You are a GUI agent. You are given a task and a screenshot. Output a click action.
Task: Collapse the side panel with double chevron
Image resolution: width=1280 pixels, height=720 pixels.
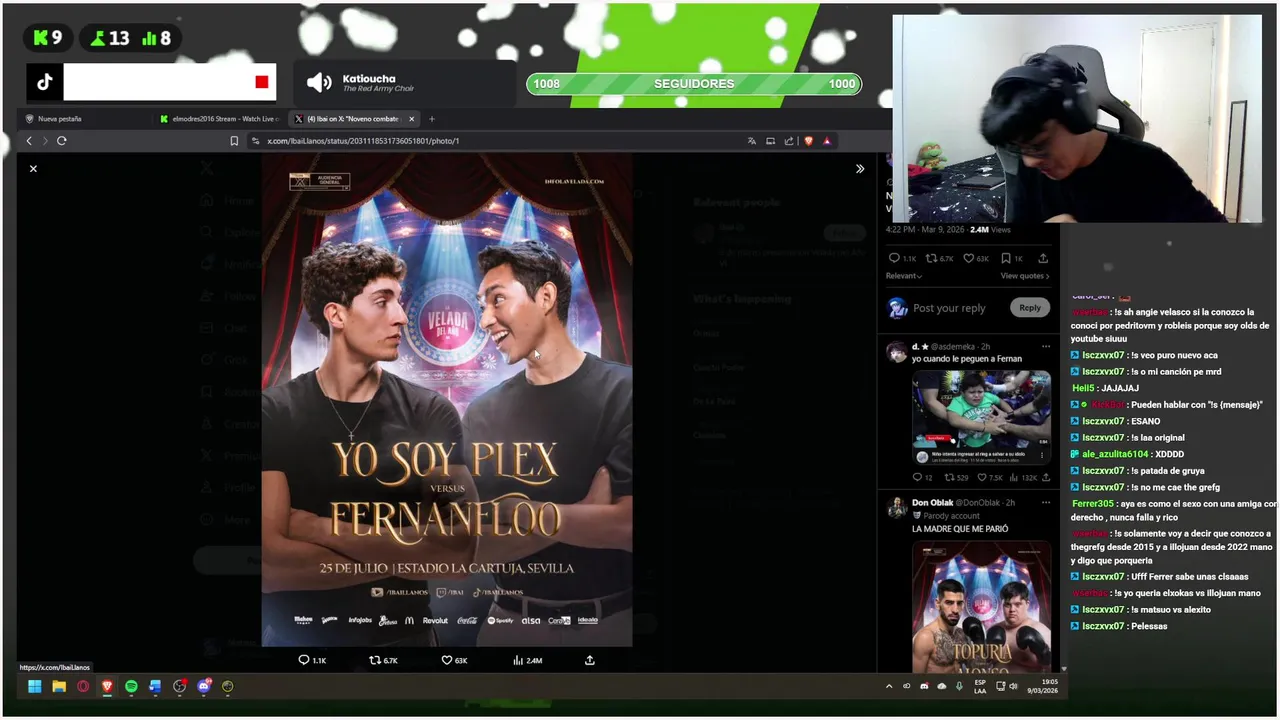pos(860,169)
